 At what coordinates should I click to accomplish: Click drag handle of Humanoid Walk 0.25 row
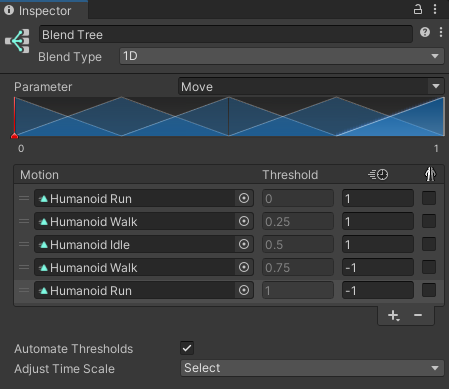point(24,221)
